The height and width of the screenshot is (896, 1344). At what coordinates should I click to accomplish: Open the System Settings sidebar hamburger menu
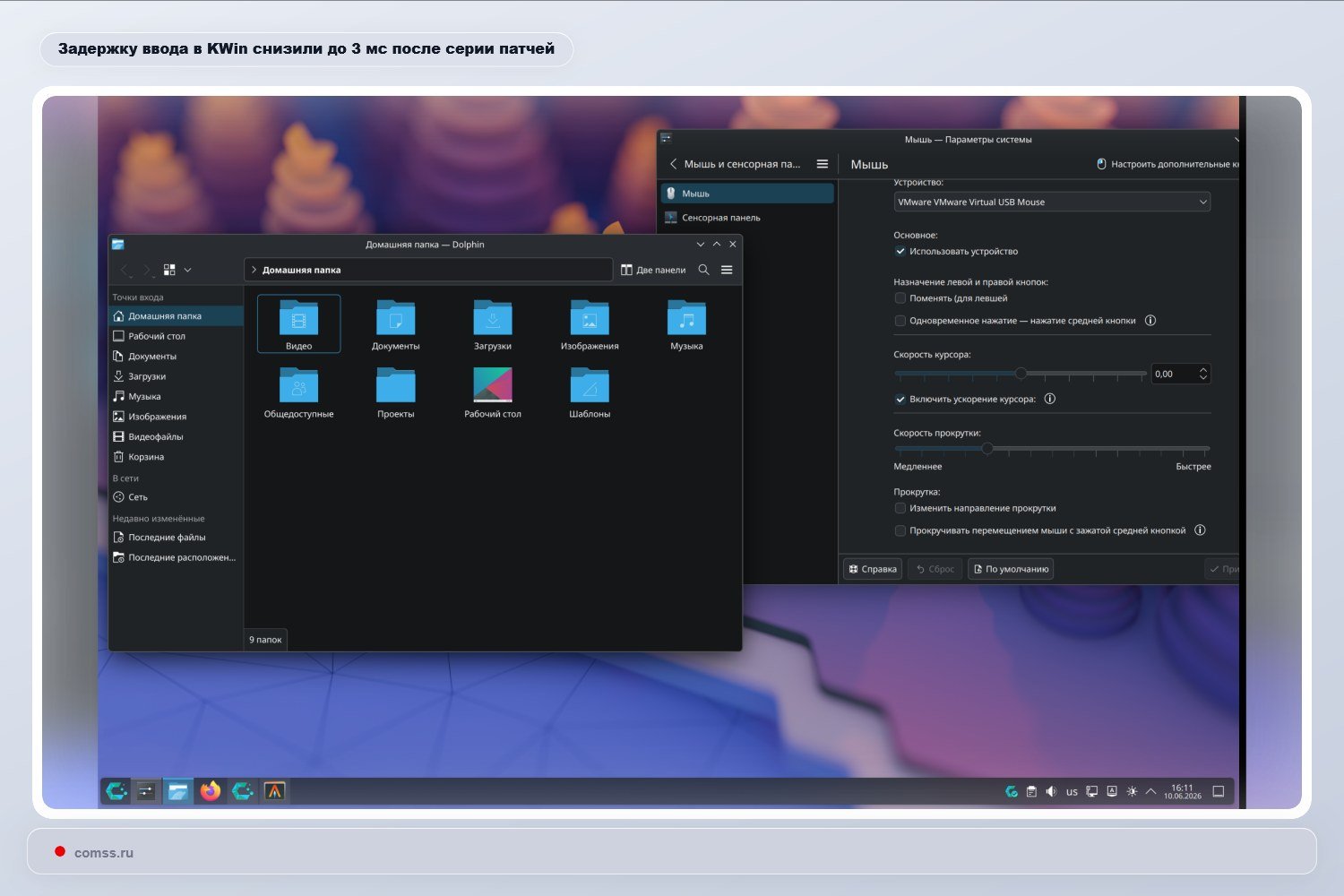click(822, 164)
